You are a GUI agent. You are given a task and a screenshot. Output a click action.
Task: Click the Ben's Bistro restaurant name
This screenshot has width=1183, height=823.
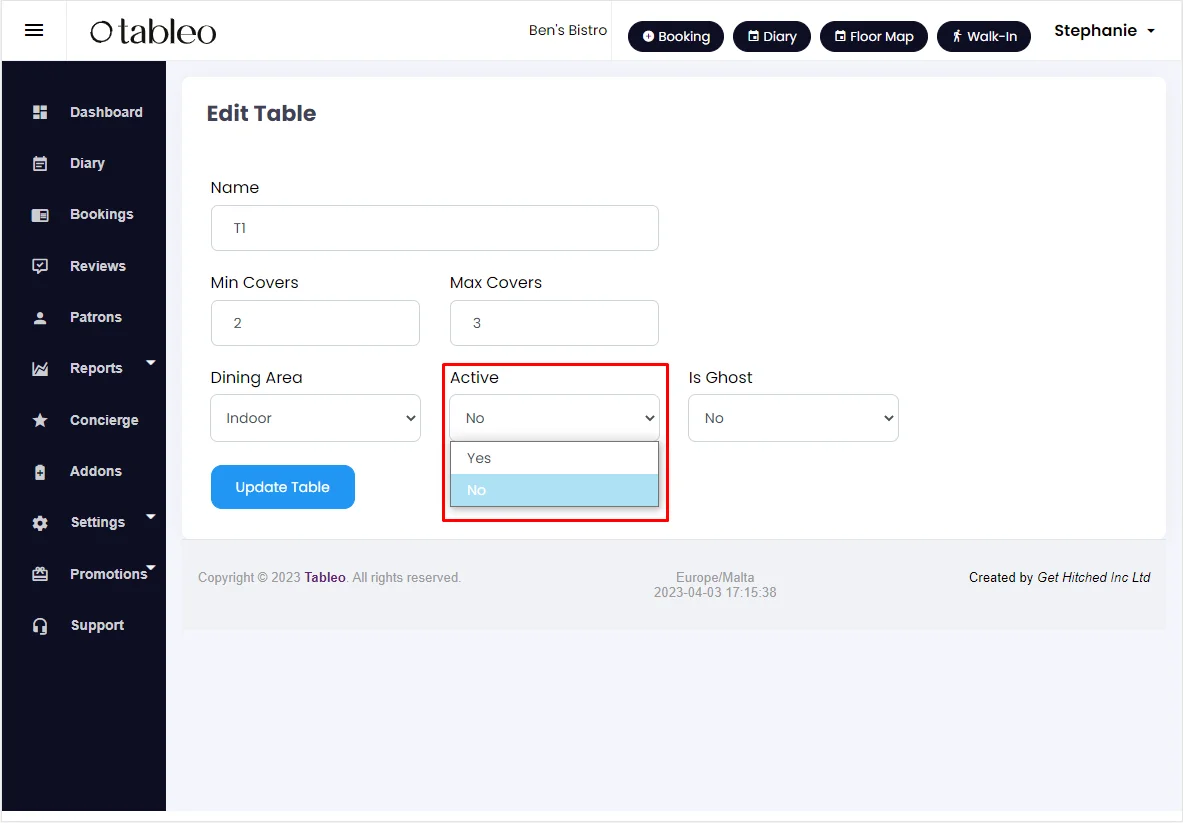pyautogui.click(x=568, y=30)
